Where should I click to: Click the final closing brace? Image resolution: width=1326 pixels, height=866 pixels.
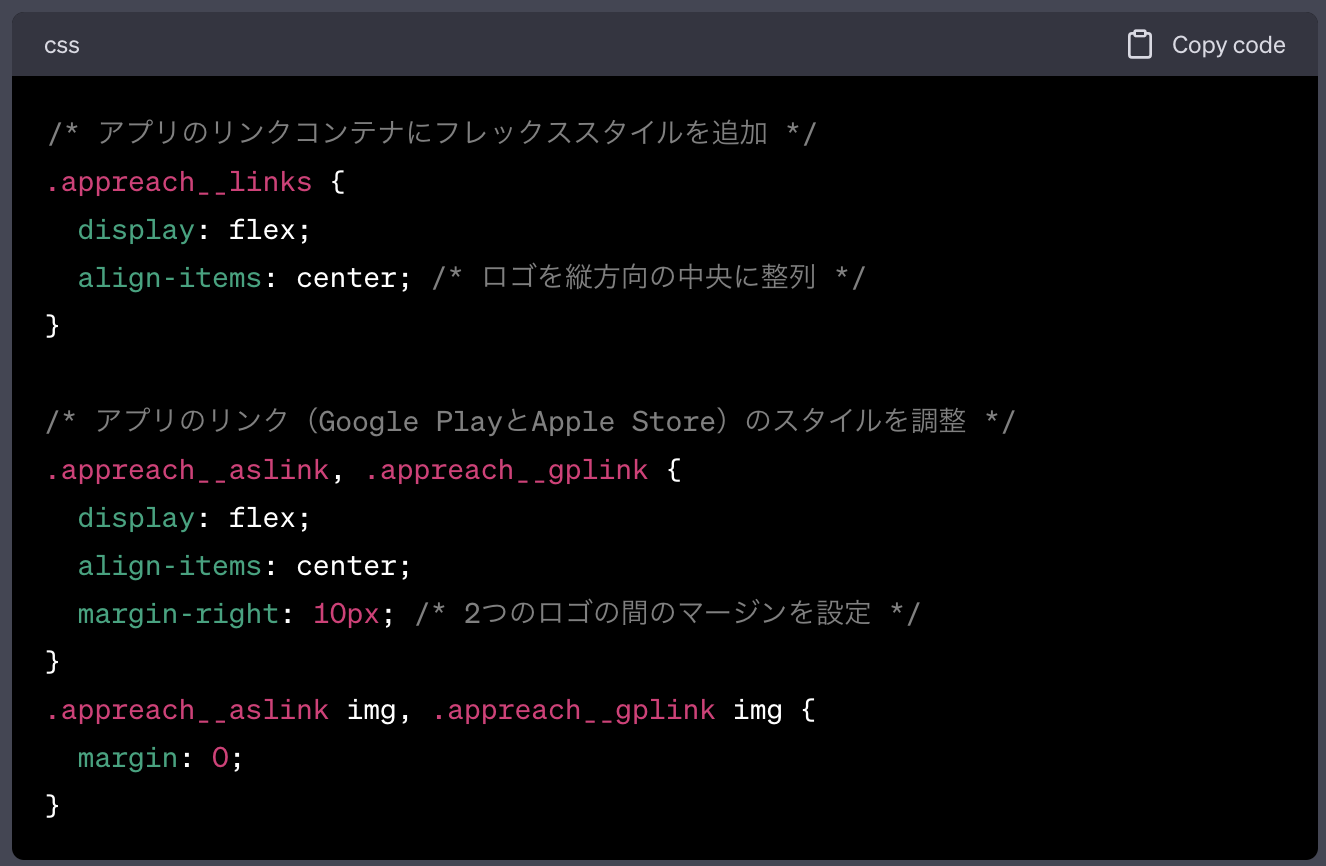pos(52,805)
